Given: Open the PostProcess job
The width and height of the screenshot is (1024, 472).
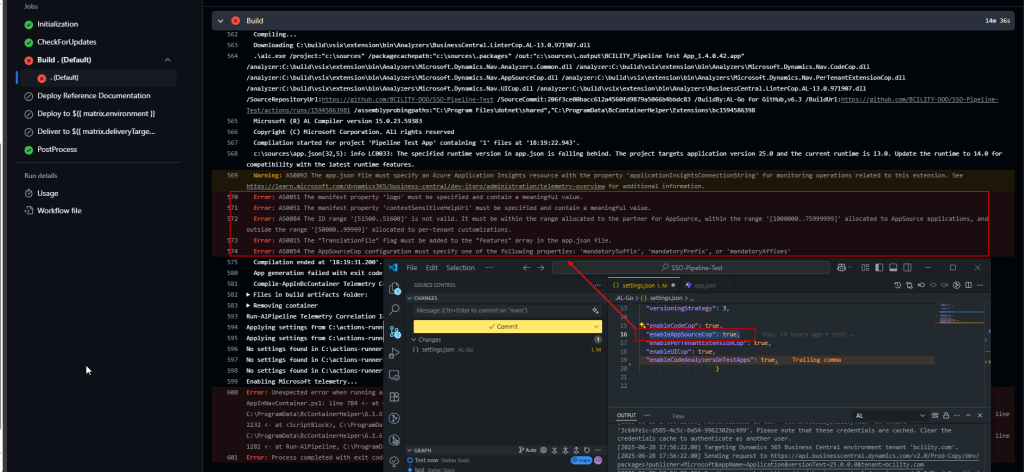Looking at the screenshot, I should (x=57, y=149).
